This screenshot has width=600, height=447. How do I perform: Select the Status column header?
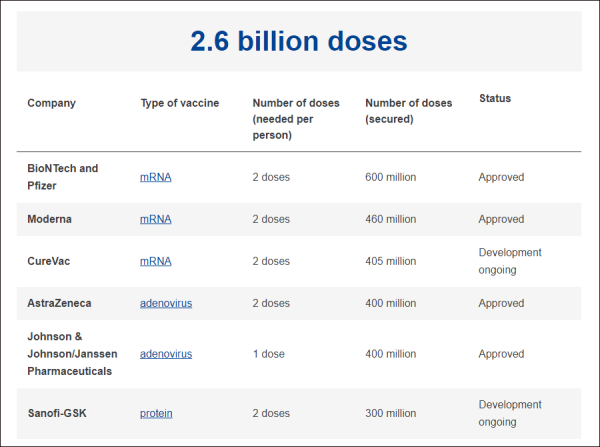click(495, 98)
